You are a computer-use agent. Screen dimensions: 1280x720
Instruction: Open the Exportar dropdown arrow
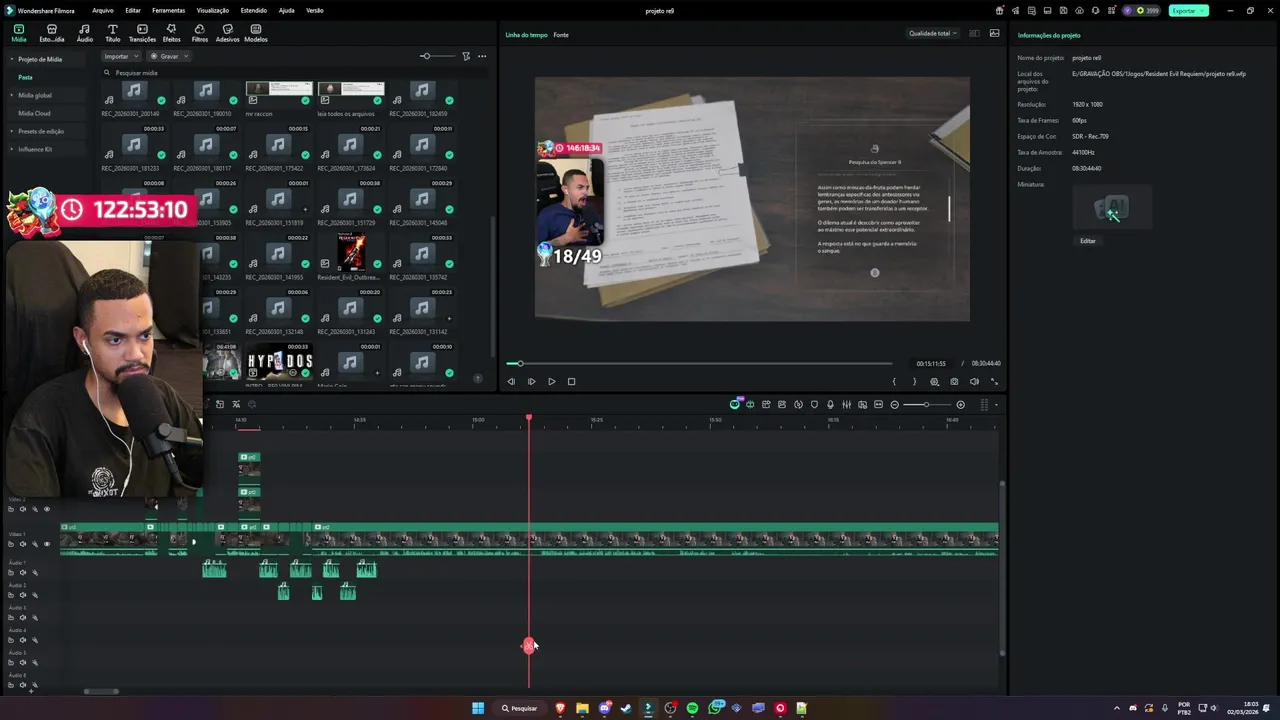point(1204,10)
